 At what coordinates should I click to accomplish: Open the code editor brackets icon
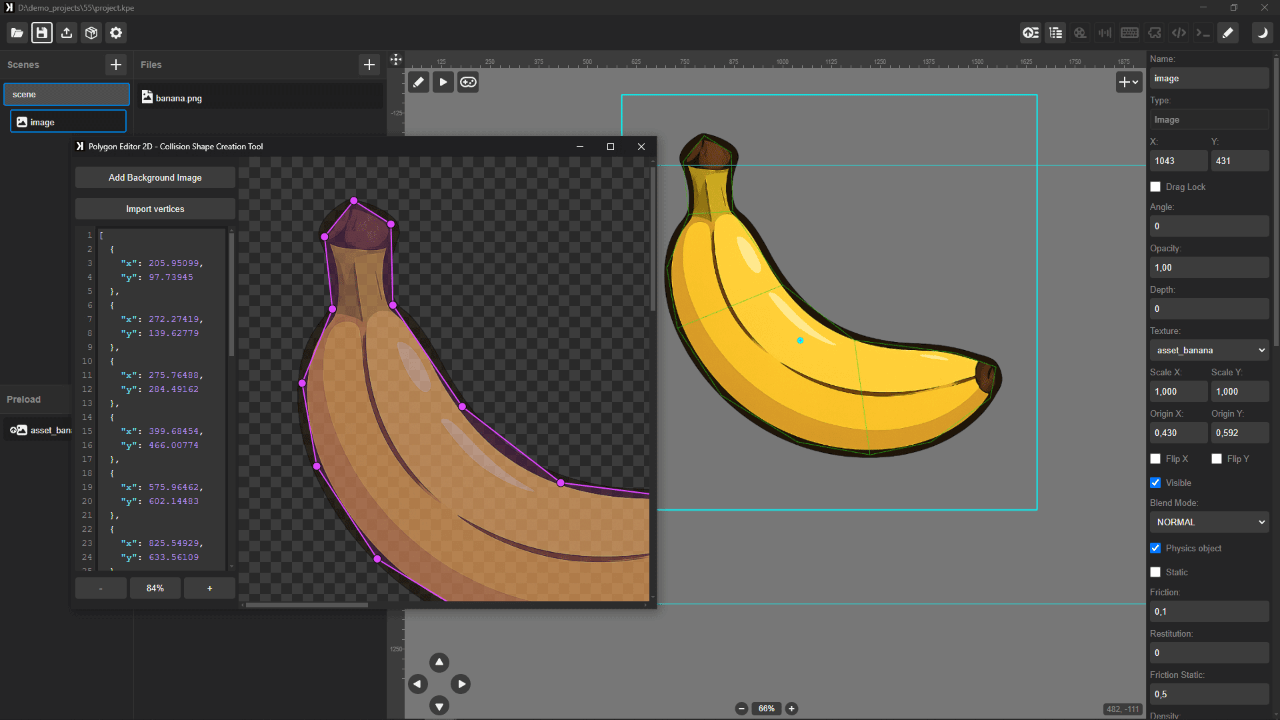click(1179, 33)
